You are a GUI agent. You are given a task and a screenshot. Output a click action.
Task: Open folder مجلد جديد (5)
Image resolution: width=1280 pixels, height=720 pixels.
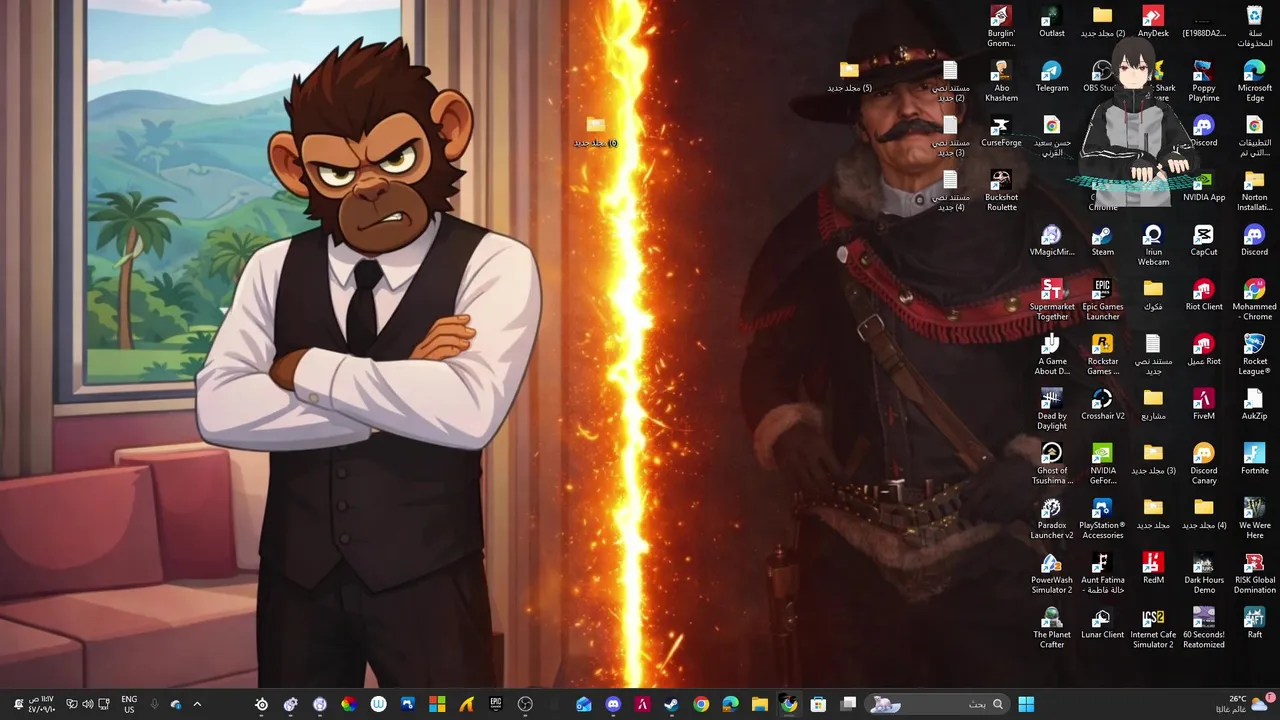click(849, 76)
